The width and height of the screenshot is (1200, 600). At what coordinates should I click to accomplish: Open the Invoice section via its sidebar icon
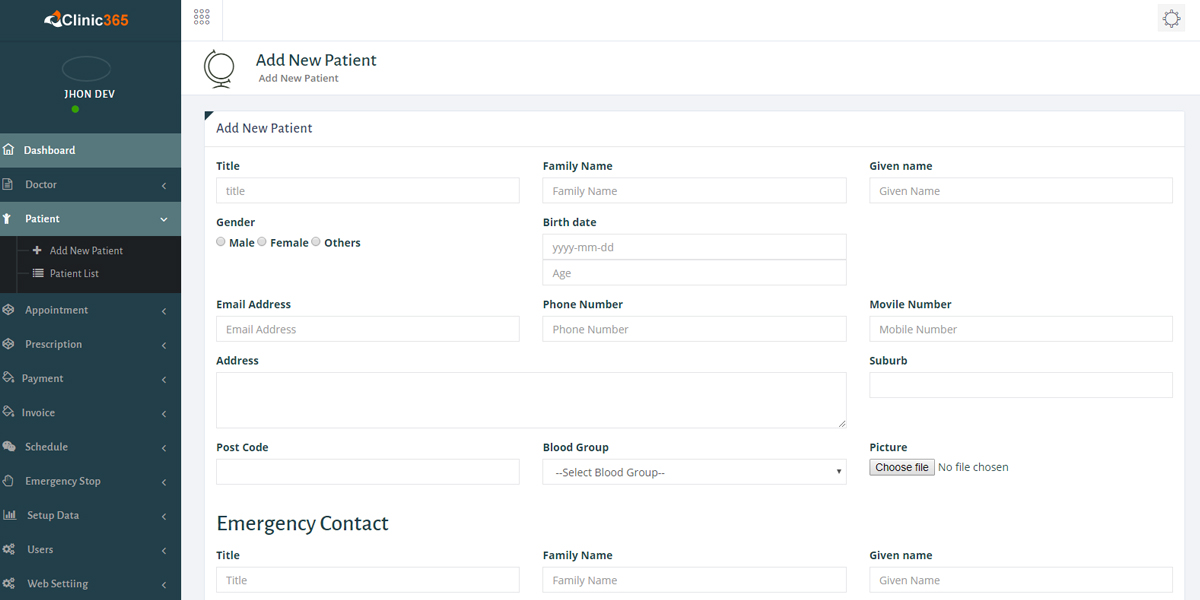pyautogui.click(x=11, y=412)
